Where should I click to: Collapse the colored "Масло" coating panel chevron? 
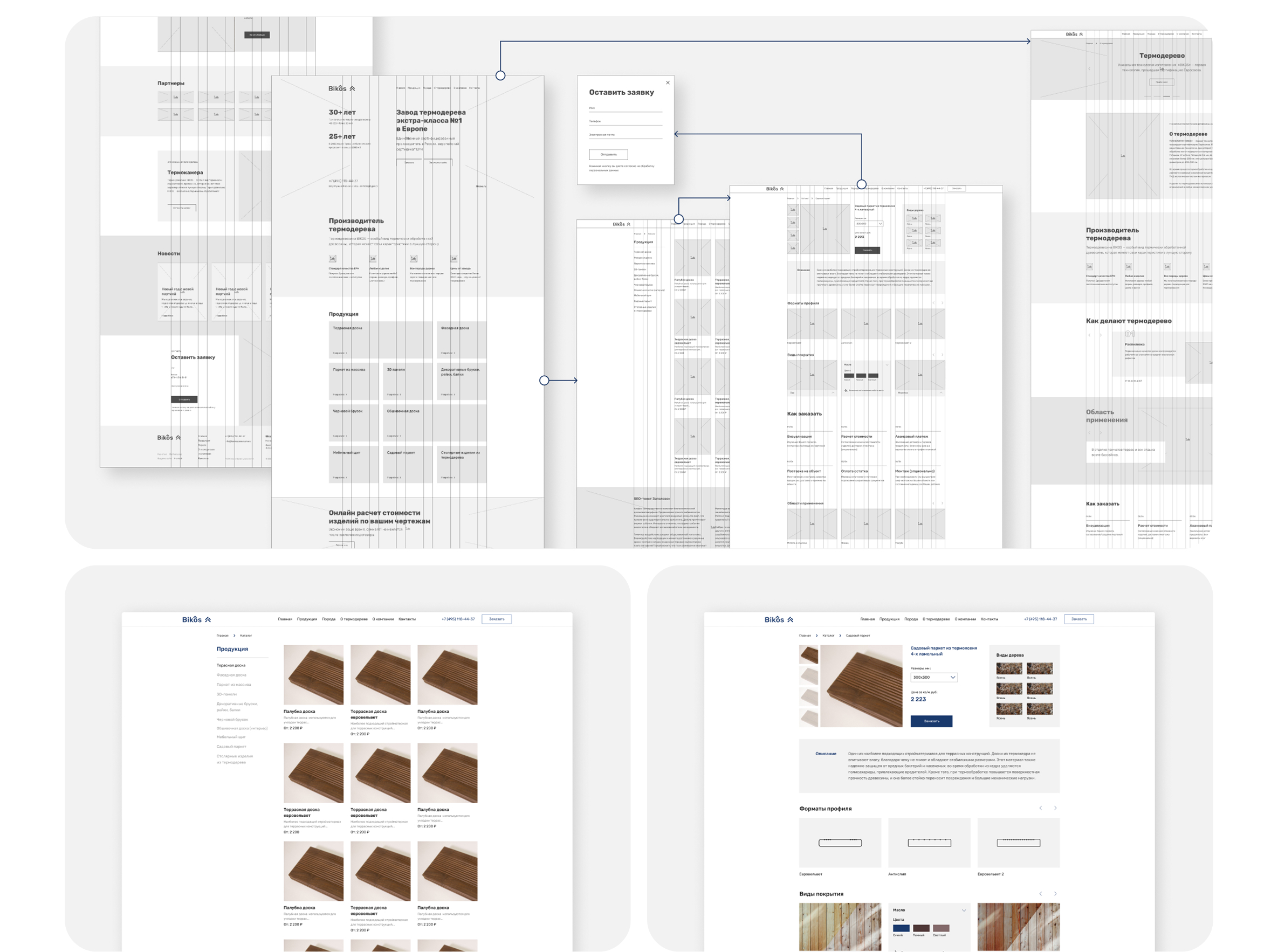963,910
